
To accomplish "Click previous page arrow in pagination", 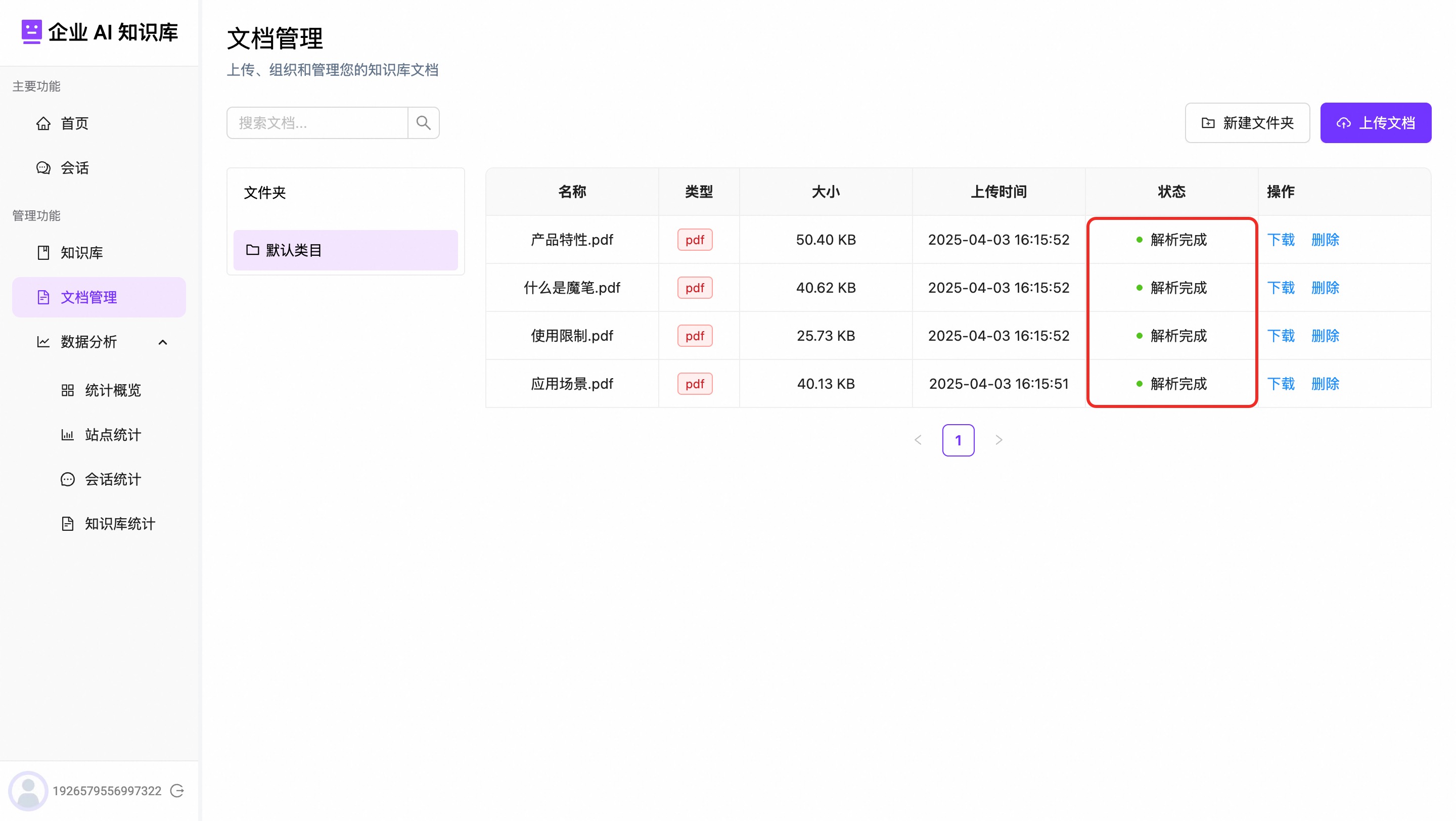I will [918, 440].
